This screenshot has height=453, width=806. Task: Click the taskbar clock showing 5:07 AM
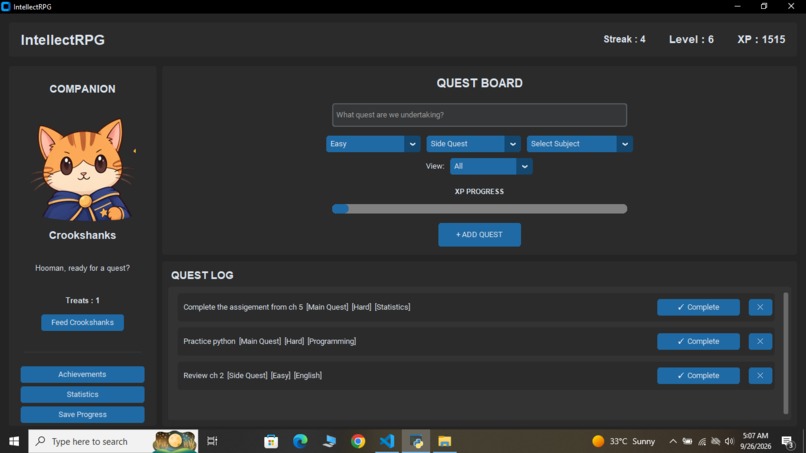(x=756, y=441)
